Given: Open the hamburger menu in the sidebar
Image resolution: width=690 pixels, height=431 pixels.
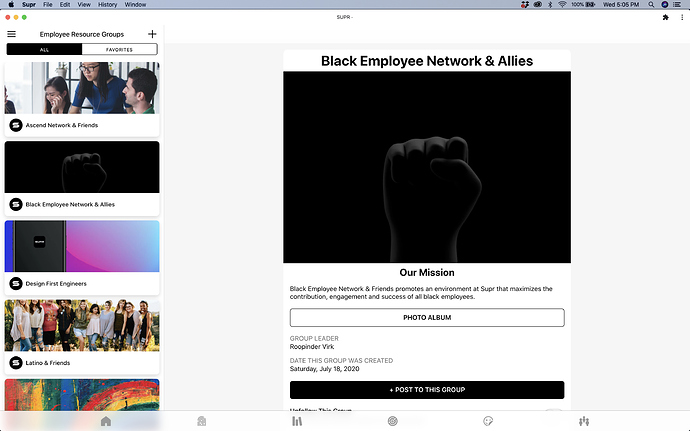Looking at the screenshot, I should [x=11, y=34].
